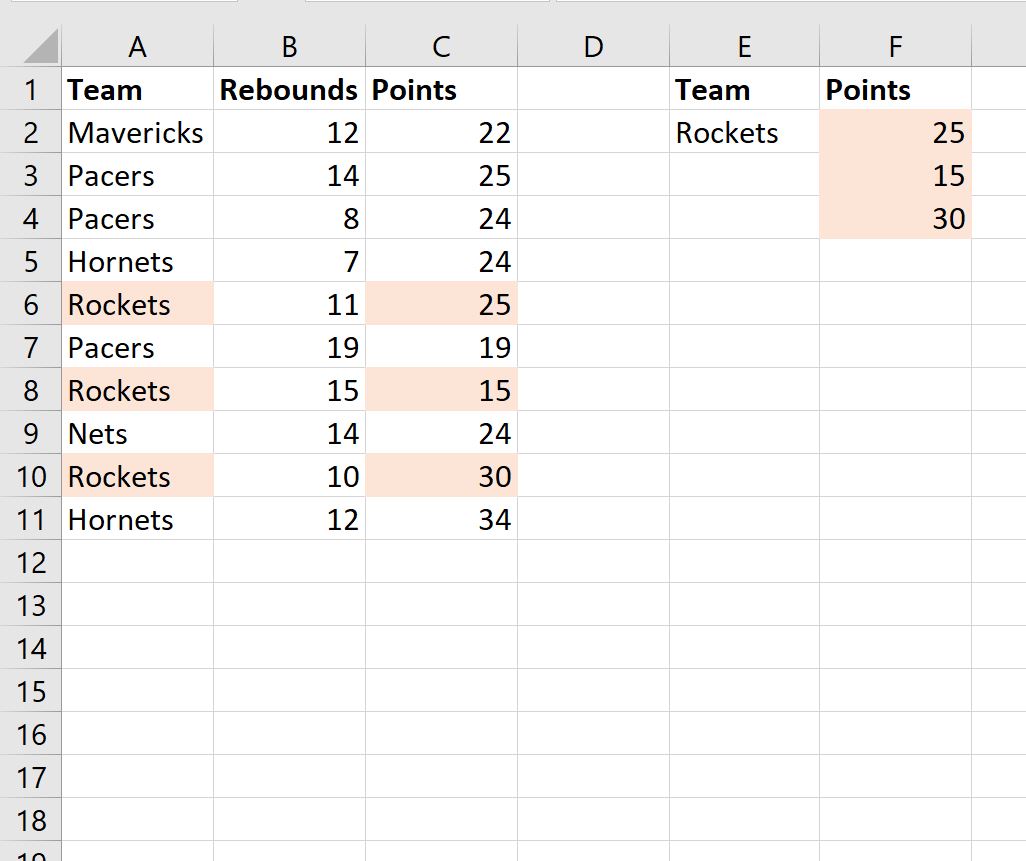Select column A header
This screenshot has width=1026, height=861.
(138, 47)
